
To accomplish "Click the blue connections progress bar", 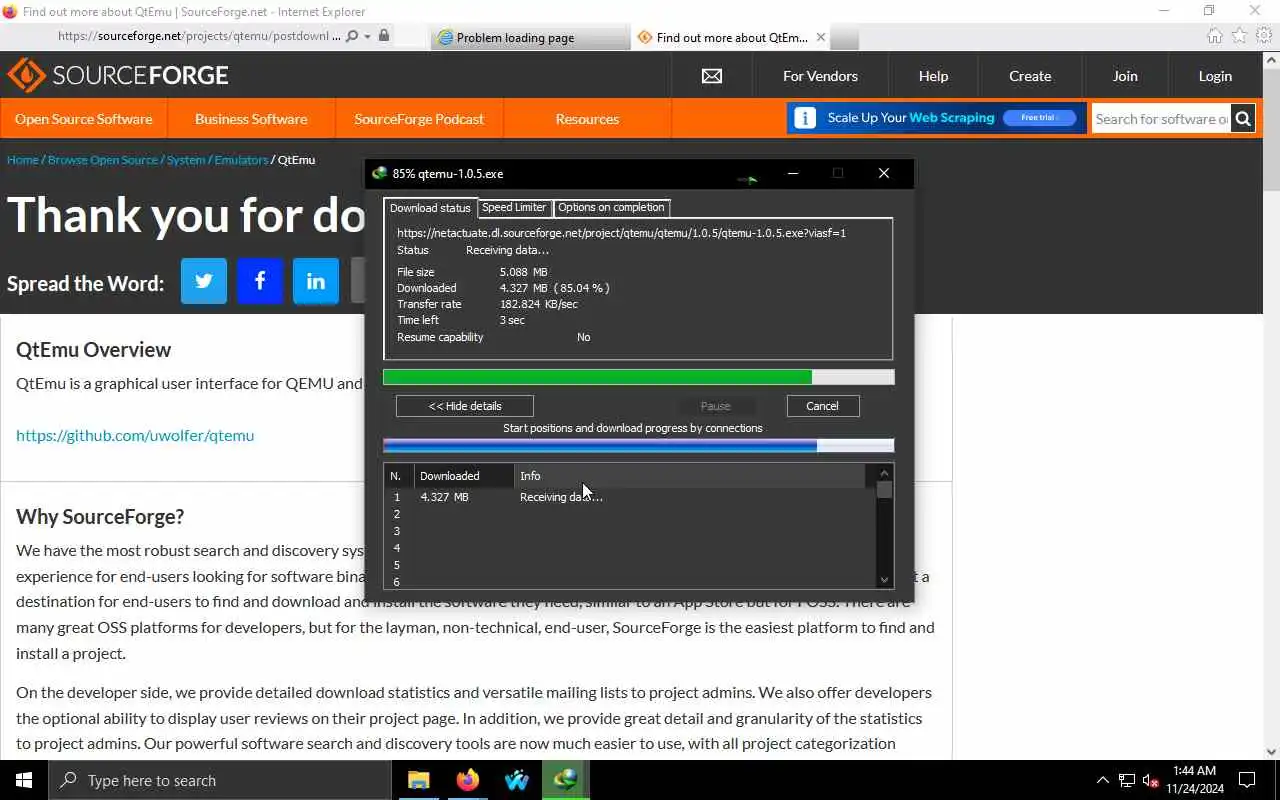I will pos(638,446).
